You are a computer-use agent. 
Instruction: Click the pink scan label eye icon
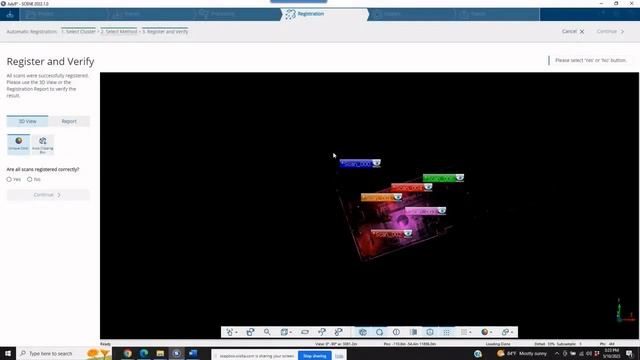click(x=442, y=211)
